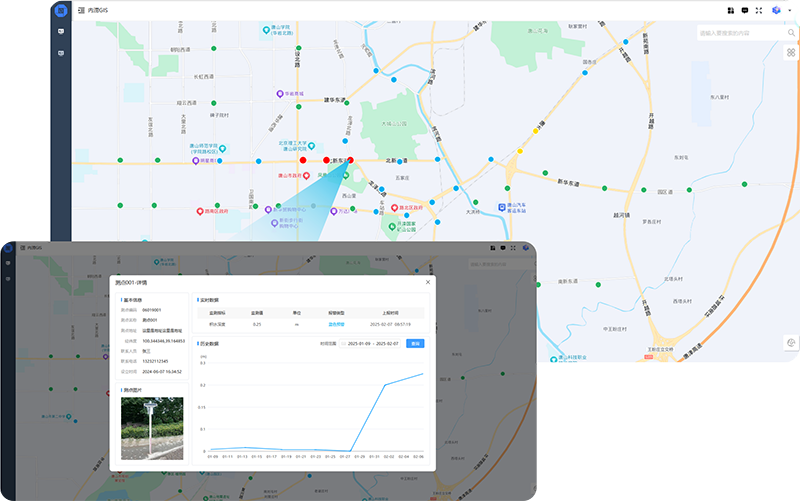The height and width of the screenshot is (501, 800).
Task: Open the messages chat icon in top bar
Action: tap(744, 10)
